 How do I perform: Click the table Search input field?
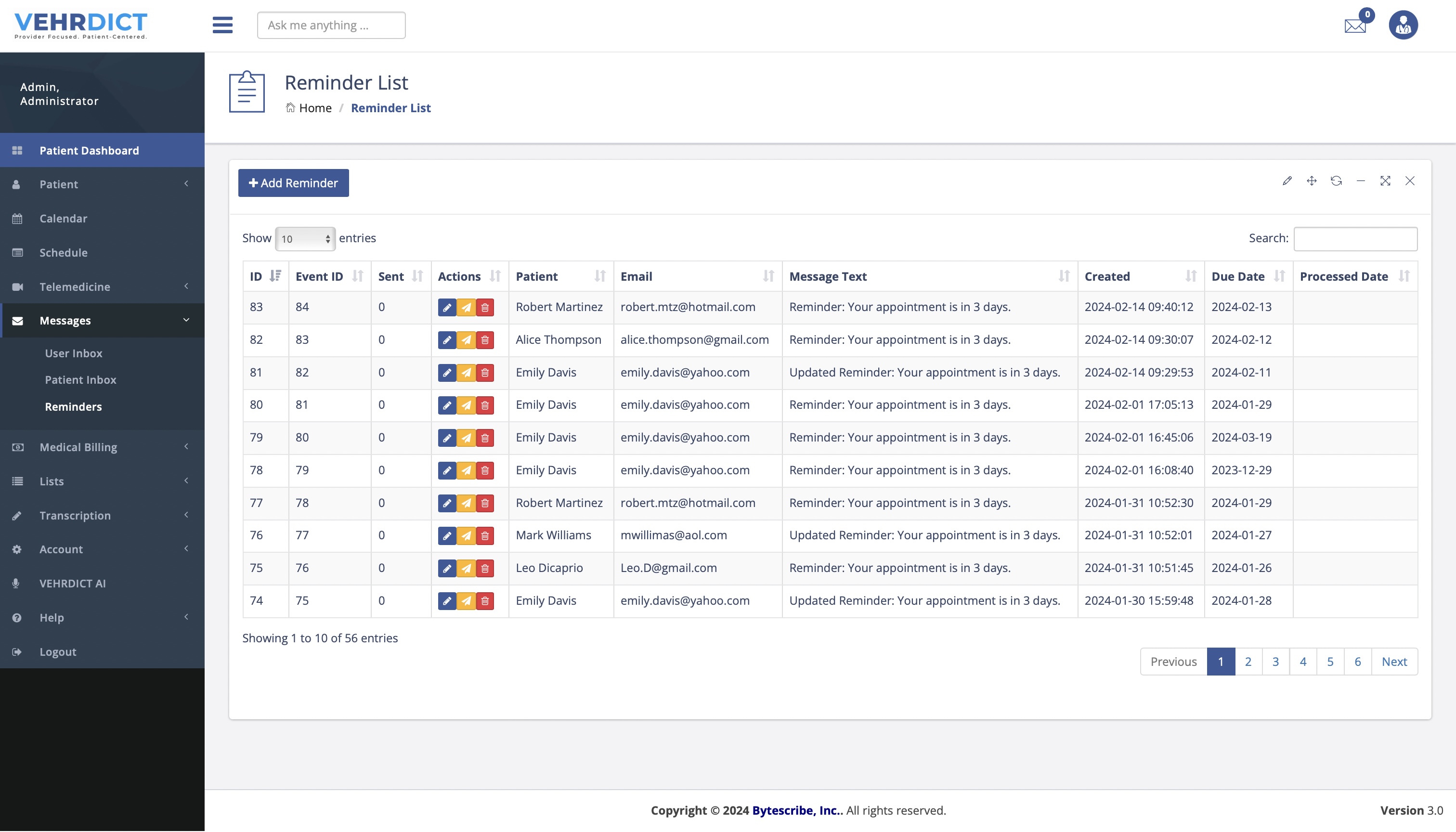tap(1355, 239)
